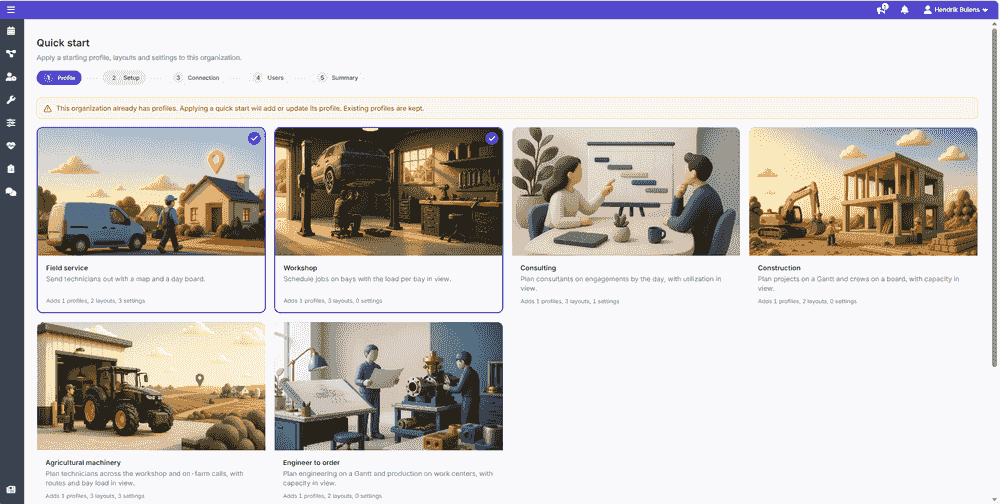This screenshot has width=1000, height=504.
Task: Click the heartbeat health icon in the sidebar
Action: pyautogui.click(x=11, y=145)
